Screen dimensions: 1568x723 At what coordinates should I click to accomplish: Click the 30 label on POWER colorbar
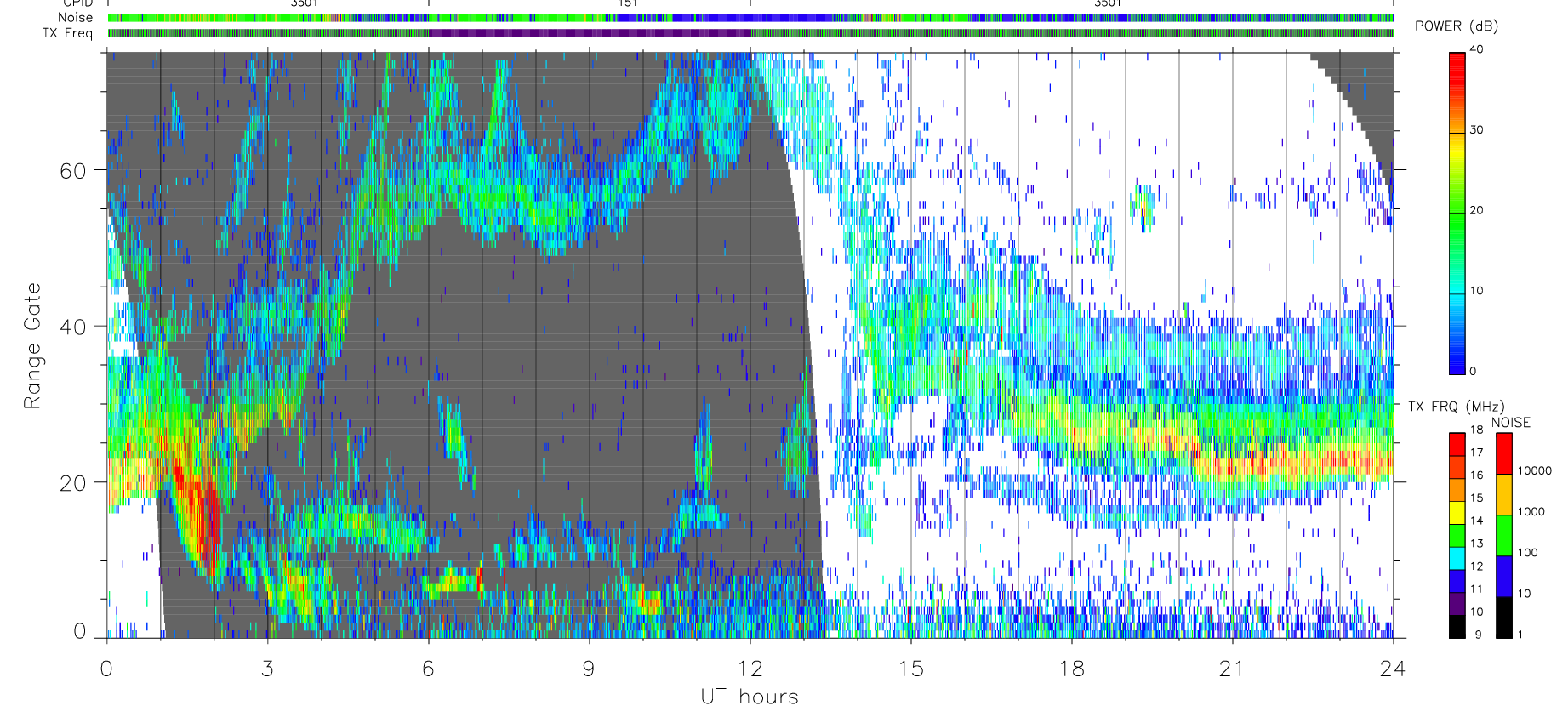[x=1476, y=130]
